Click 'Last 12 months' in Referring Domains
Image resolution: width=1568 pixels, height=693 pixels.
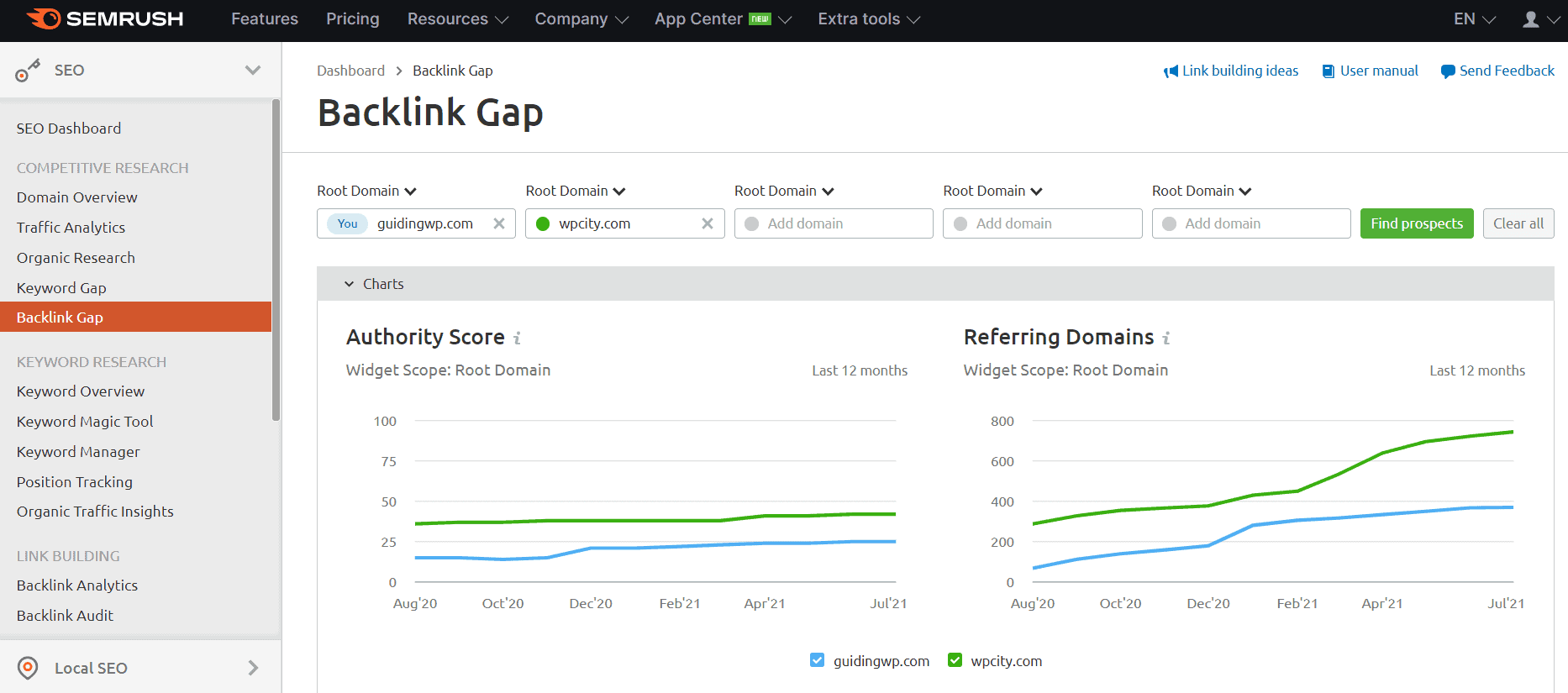(1477, 370)
